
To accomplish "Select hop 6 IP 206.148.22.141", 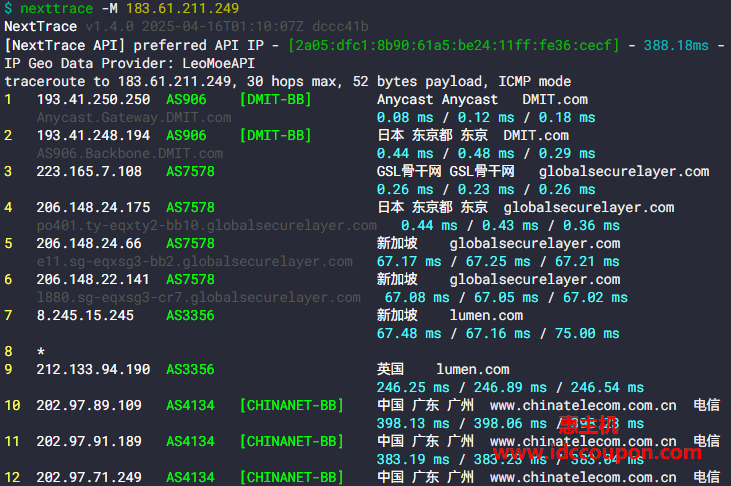I will point(93,279).
